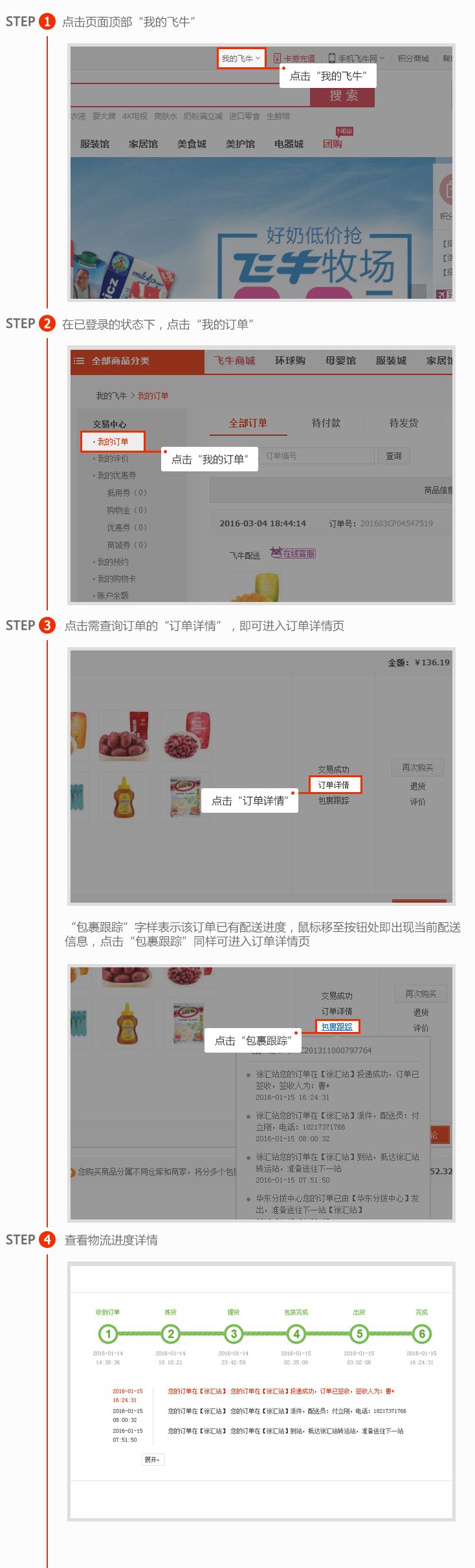
Task: Switch to the 全部订单 tab
Action: point(248,423)
